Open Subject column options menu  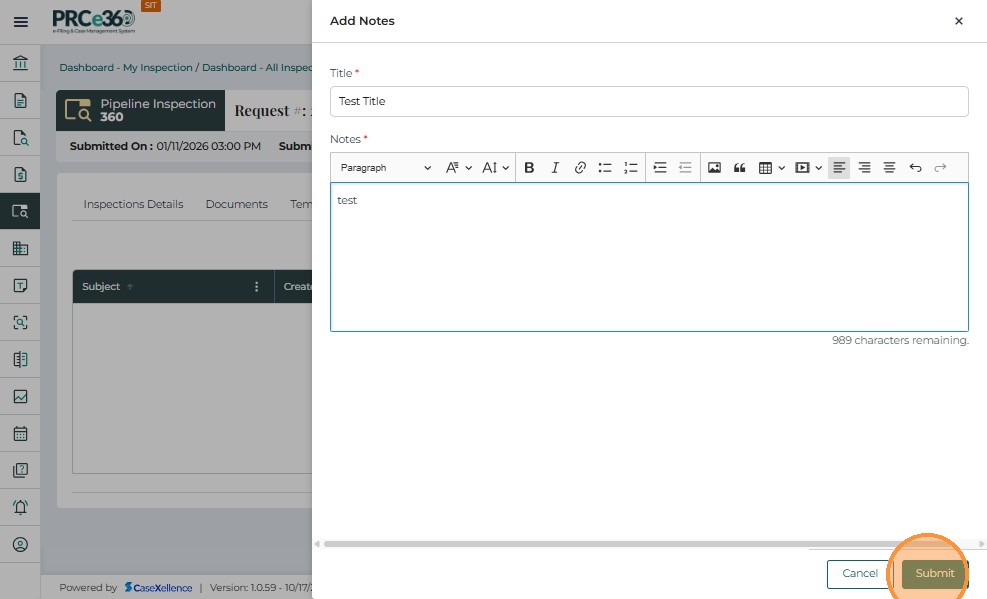click(x=256, y=286)
